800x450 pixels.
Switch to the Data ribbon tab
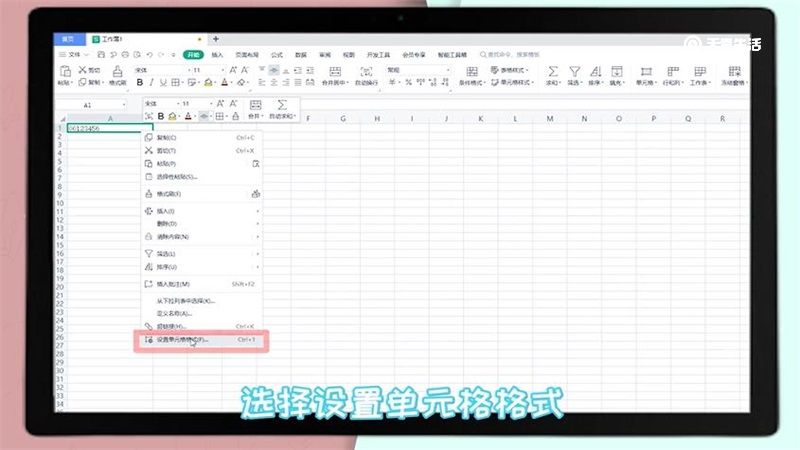[x=301, y=55]
